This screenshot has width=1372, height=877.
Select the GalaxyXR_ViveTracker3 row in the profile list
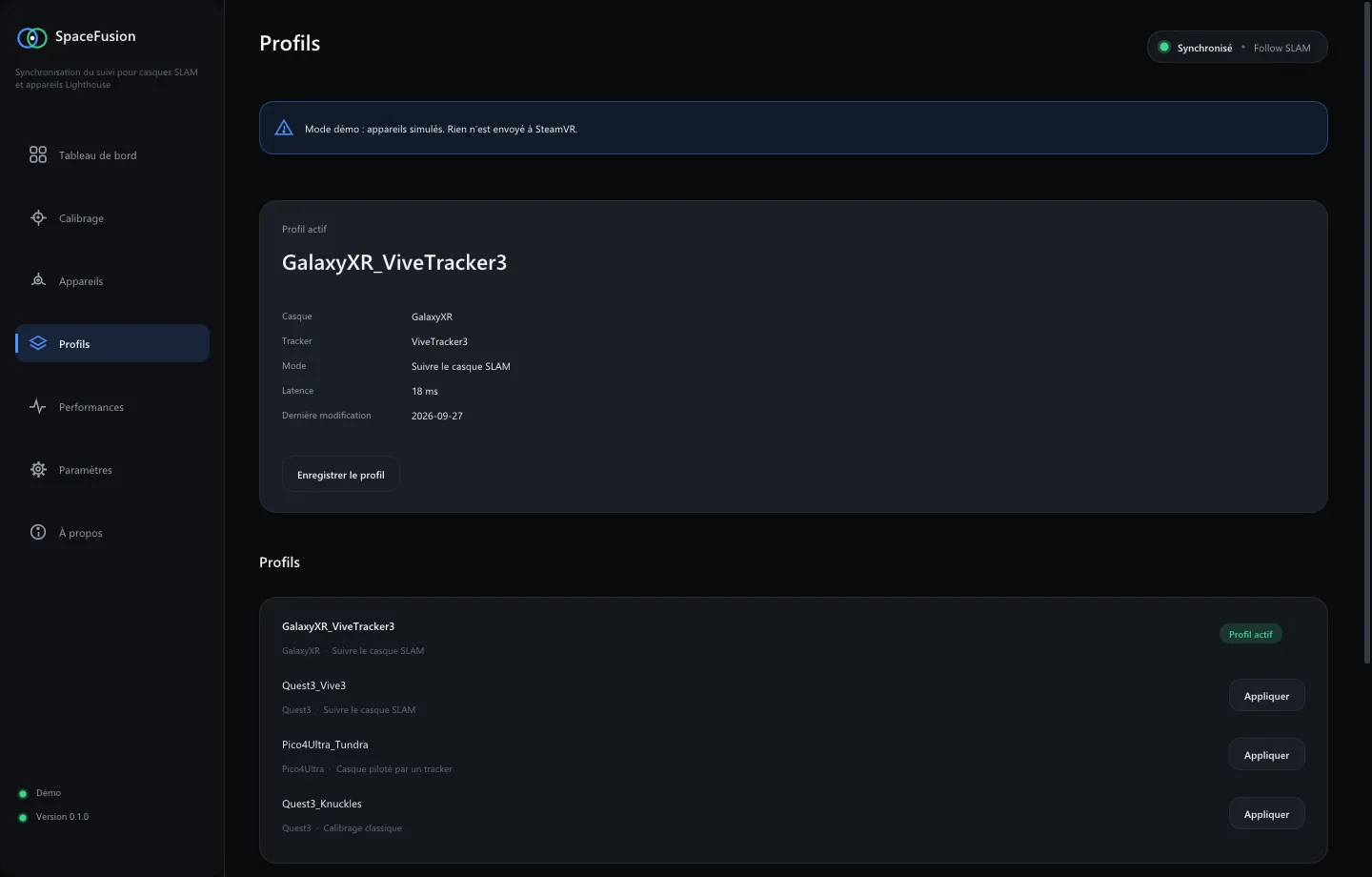[793, 637]
